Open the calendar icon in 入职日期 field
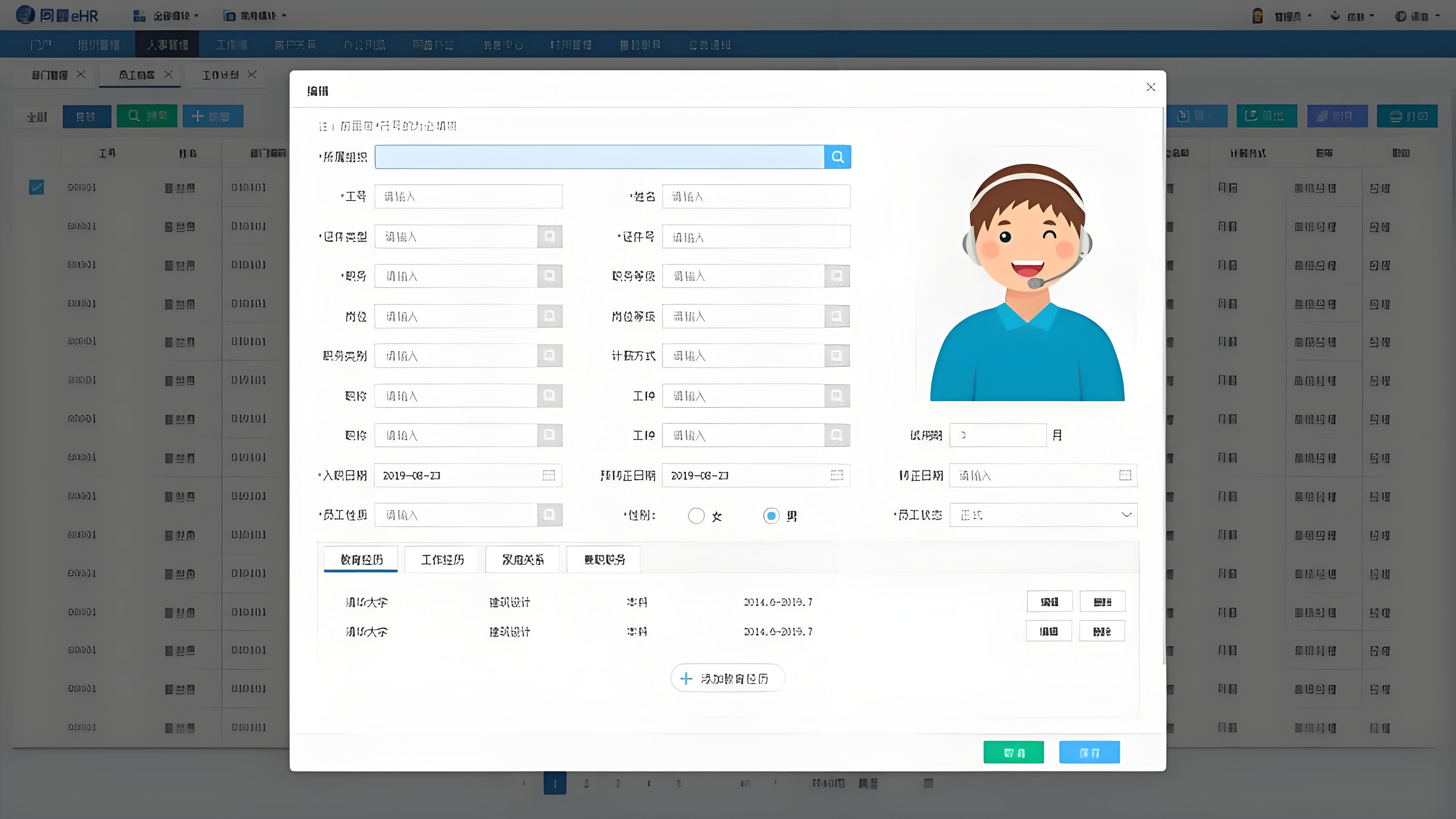This screenshot has width=1456, height=819. click(549, 475)
